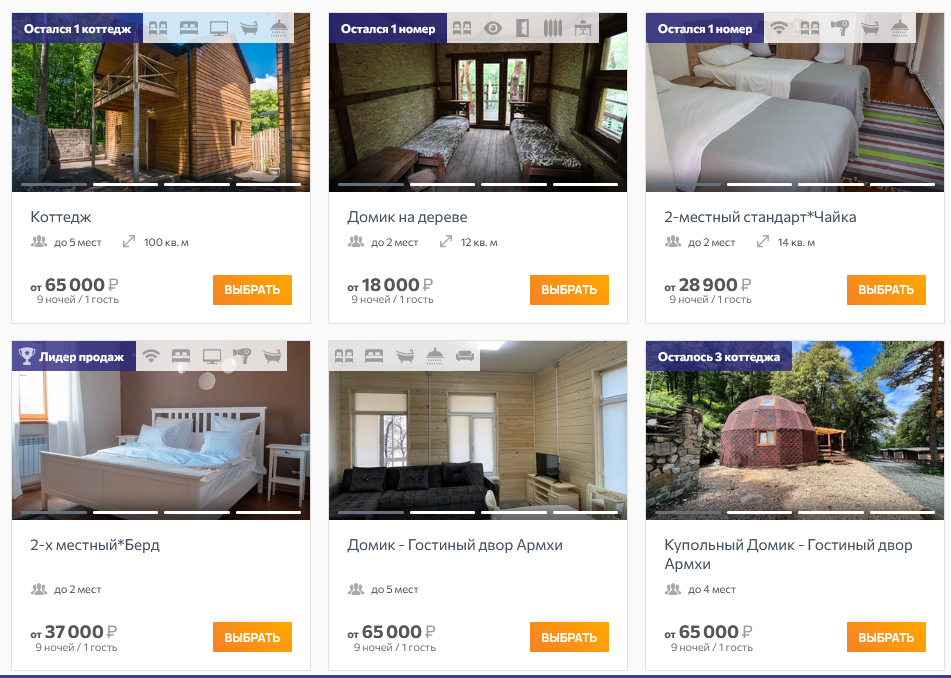The image size is (951, 678).
Task: Jump to last photo indicator on Домик на дереве
Action: click(x=585, y=184)
